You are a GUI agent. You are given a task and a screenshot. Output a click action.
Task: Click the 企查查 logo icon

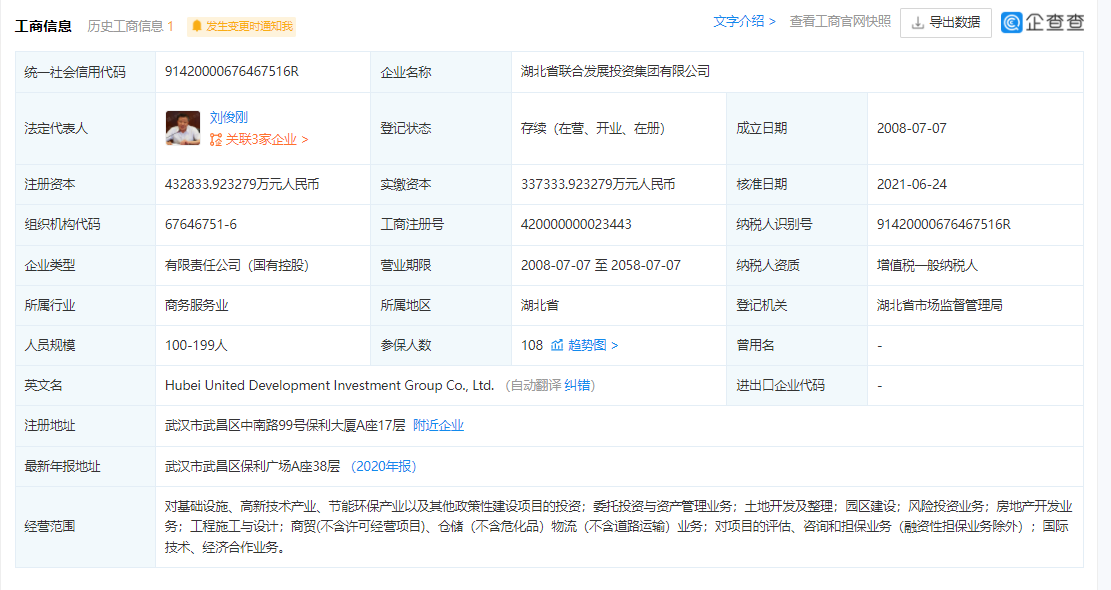[x=1011, y=22]
